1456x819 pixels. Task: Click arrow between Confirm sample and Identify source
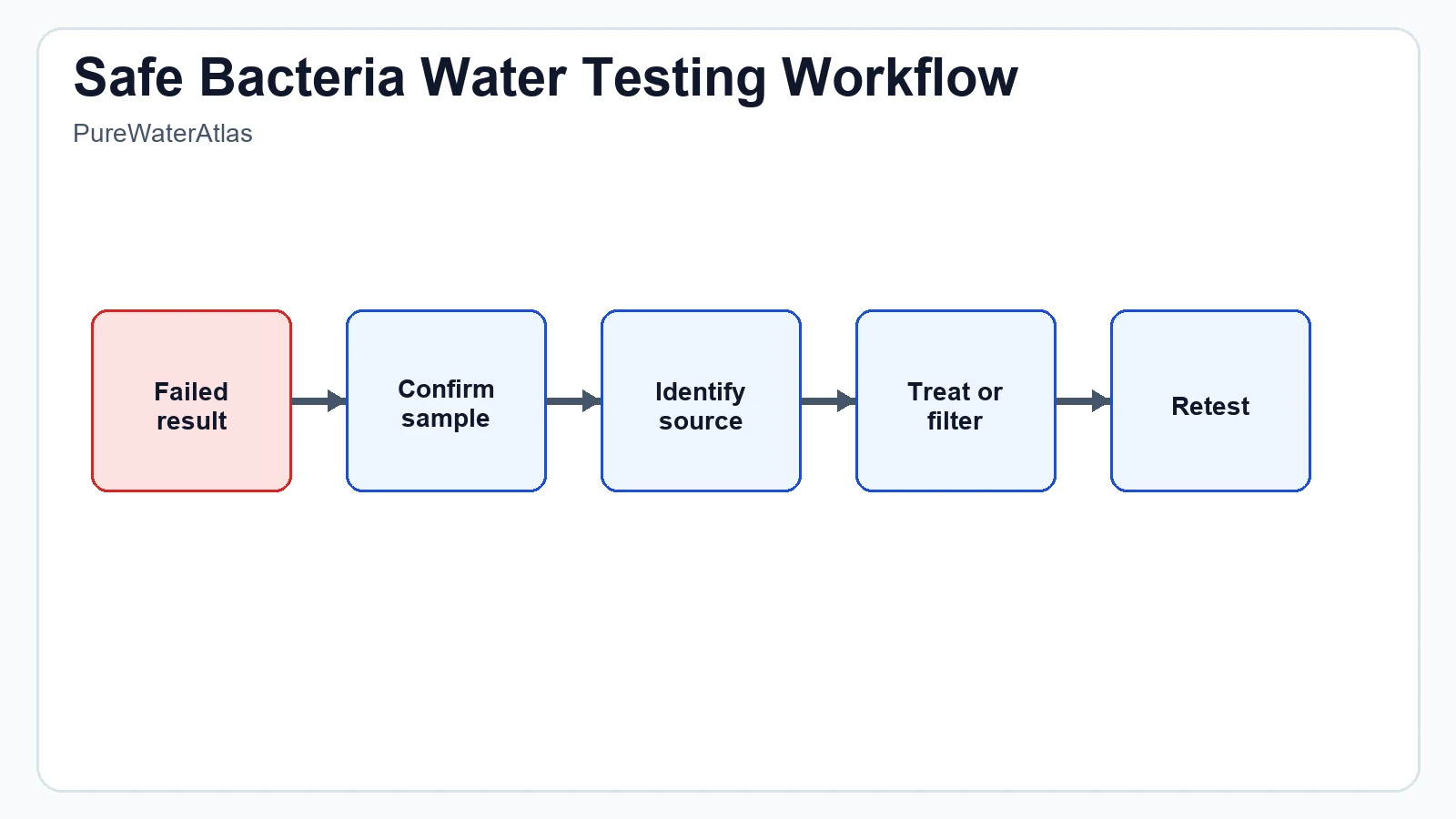[x=573, y=400]
